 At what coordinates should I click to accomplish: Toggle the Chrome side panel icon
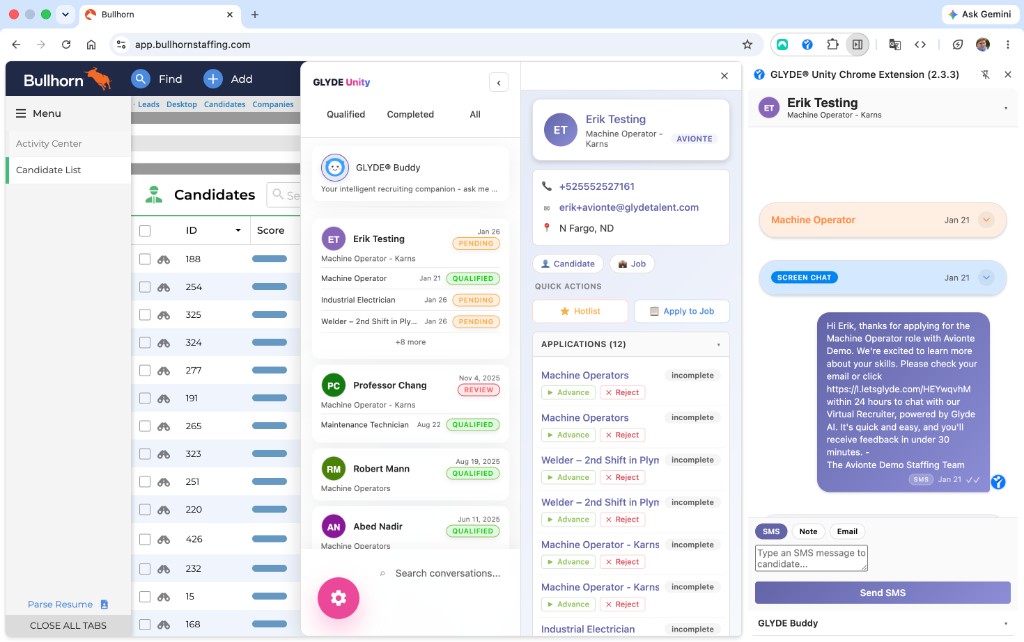tap(857, 44)
